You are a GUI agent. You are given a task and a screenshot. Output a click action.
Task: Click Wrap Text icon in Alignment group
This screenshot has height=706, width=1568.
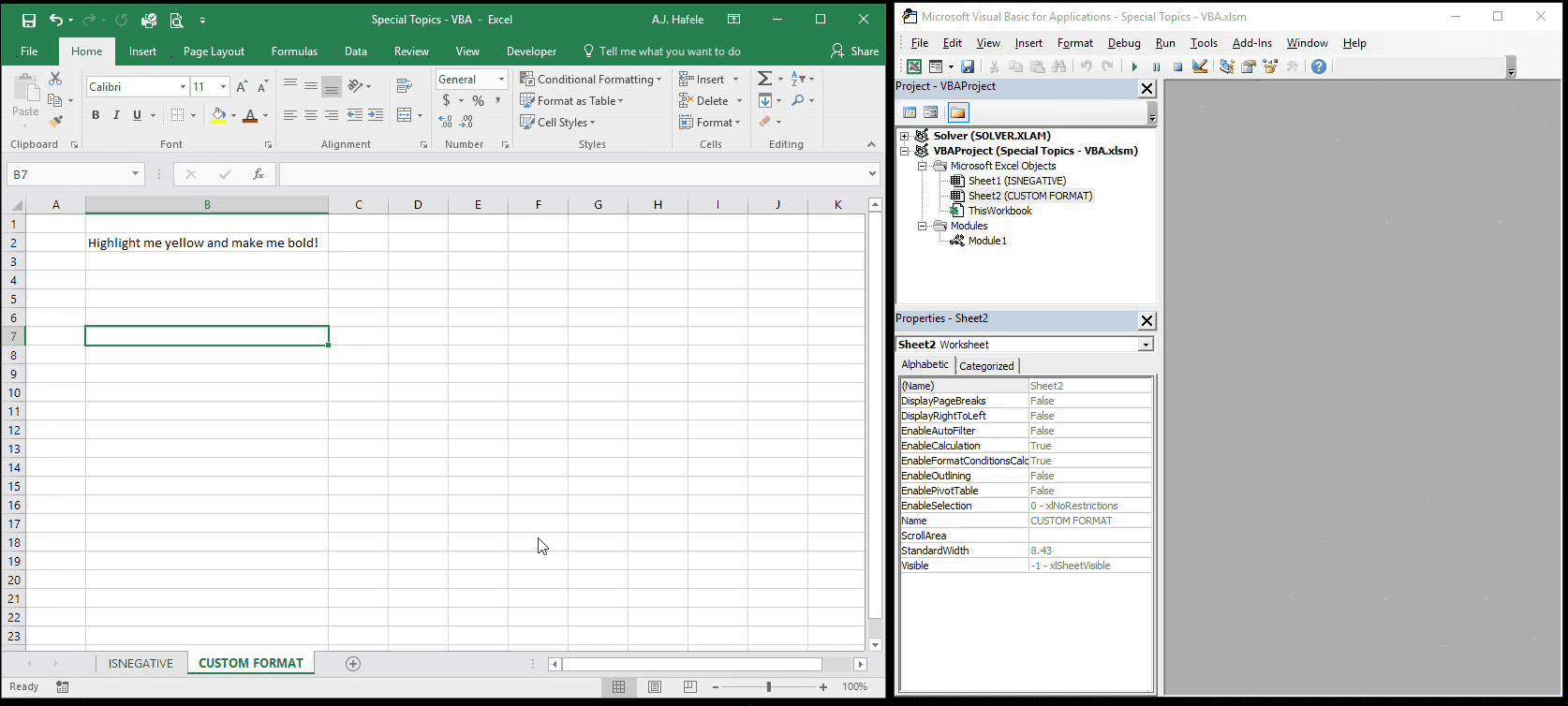[405, 85]
